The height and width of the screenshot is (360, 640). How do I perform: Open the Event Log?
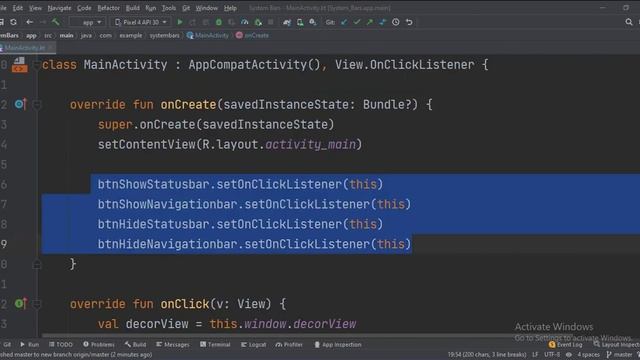(x=565, y=344)
